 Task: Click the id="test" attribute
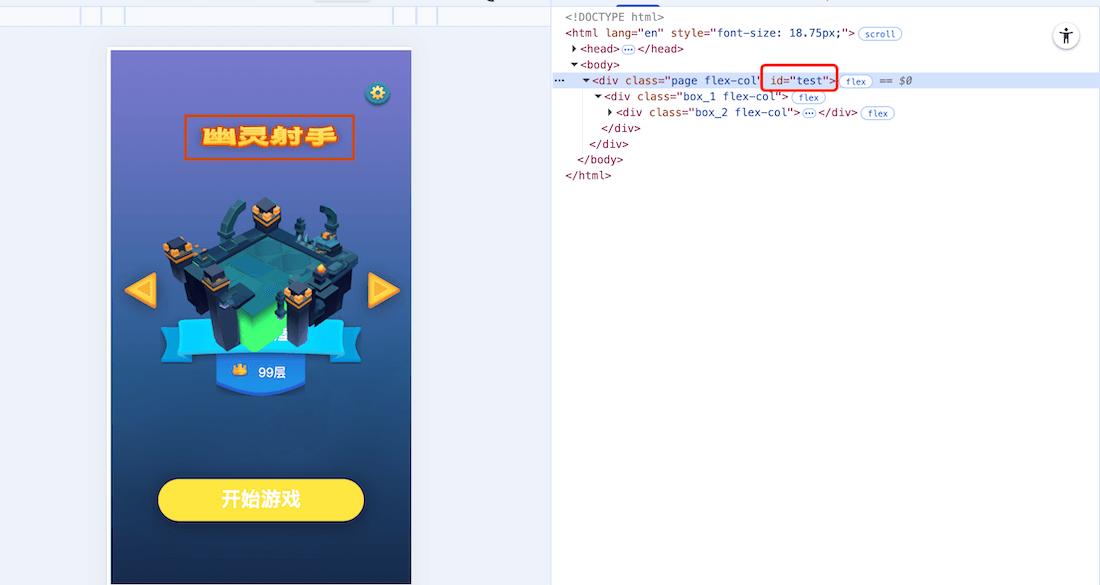tap(800, 81)
